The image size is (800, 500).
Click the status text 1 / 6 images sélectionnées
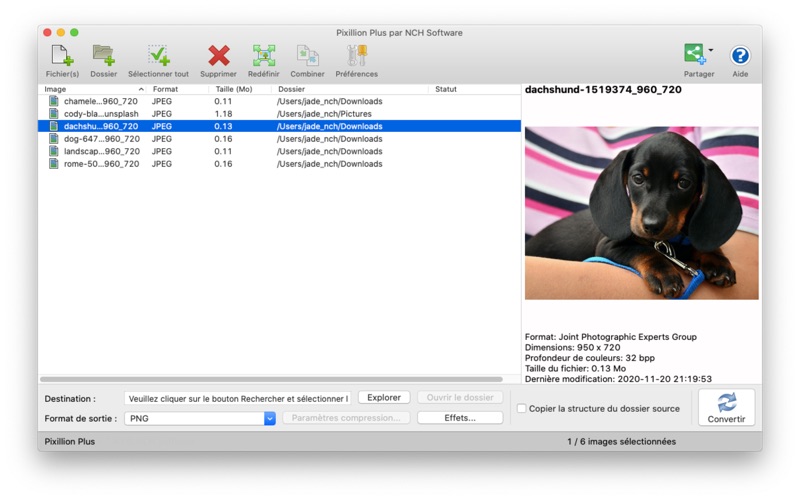point(621,441)
